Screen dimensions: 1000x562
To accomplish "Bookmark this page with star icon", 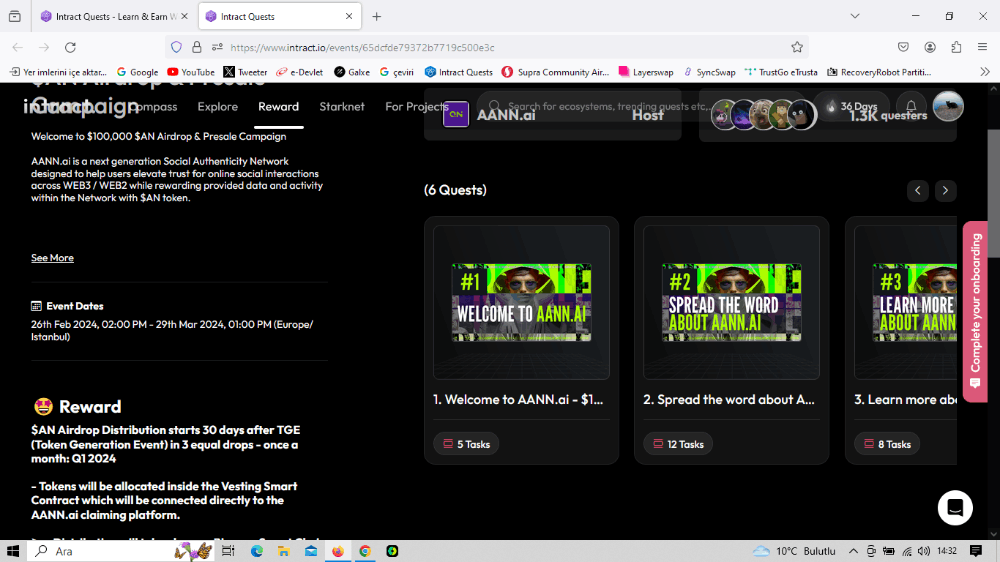I will tap(797, 47).
